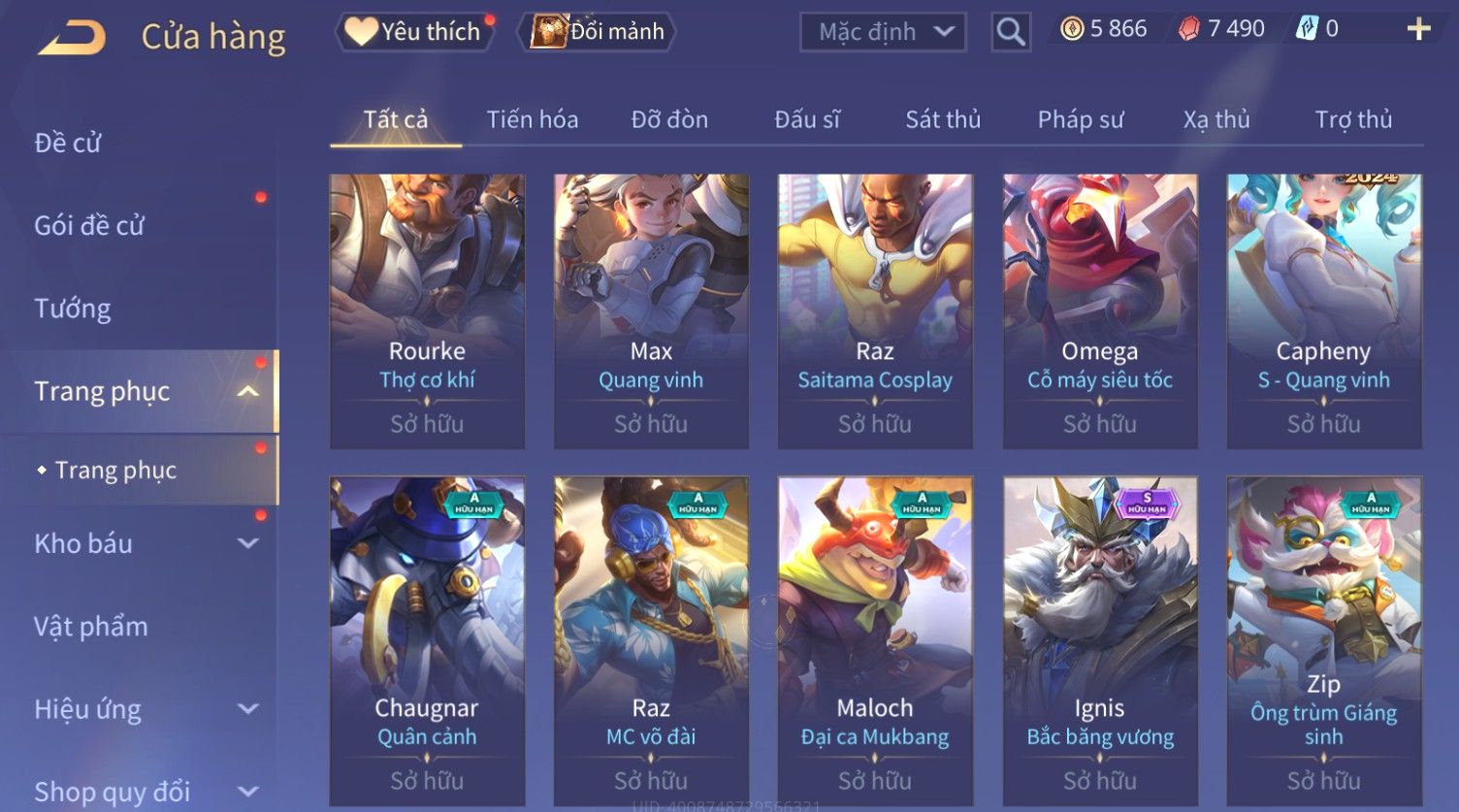Screen dimensions: 1459x812
Task: Open Gói đề cử in the sidebar
Action: [89, 226]
